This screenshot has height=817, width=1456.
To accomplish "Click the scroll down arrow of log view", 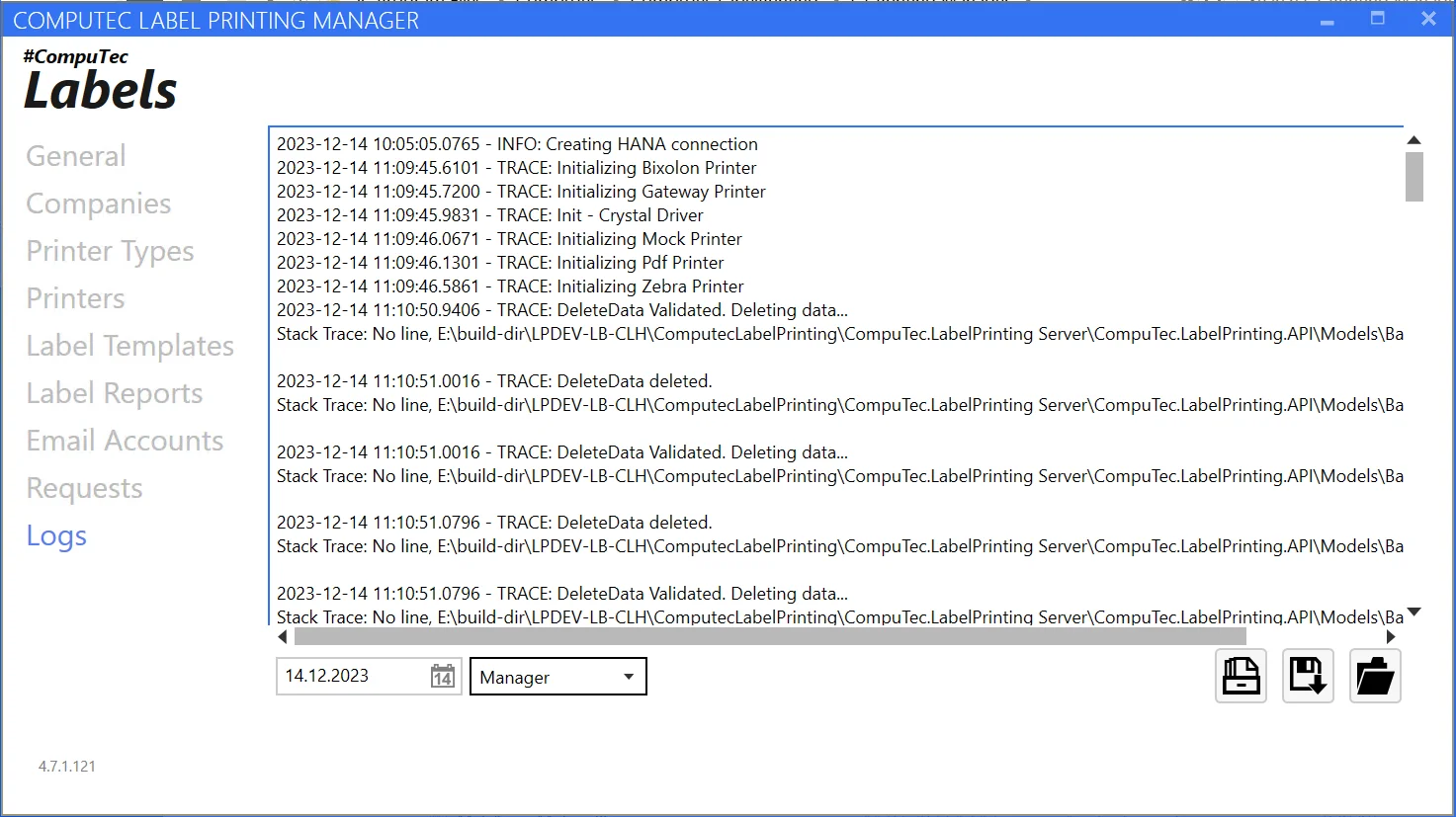I will pyautogui.click(x=1413, y=613).
